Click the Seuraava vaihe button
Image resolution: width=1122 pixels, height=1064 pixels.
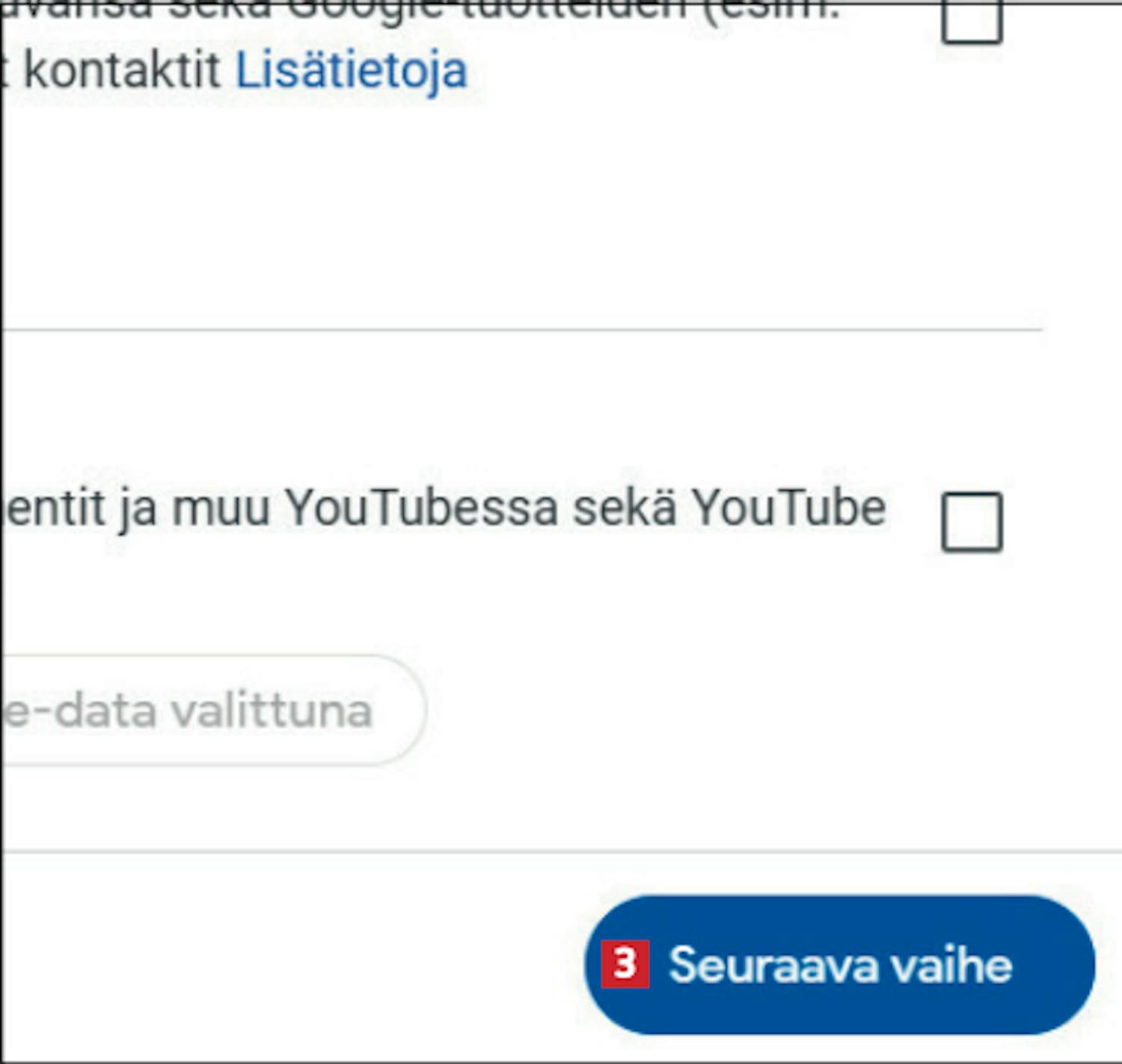tap(840, 965)
